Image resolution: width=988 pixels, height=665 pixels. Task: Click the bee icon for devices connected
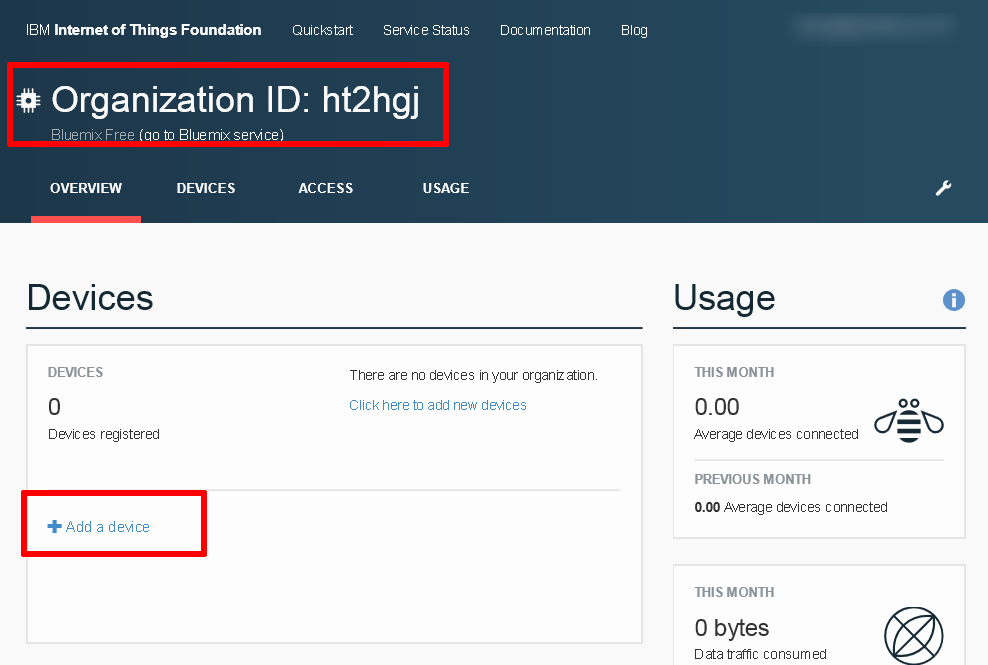909,420
